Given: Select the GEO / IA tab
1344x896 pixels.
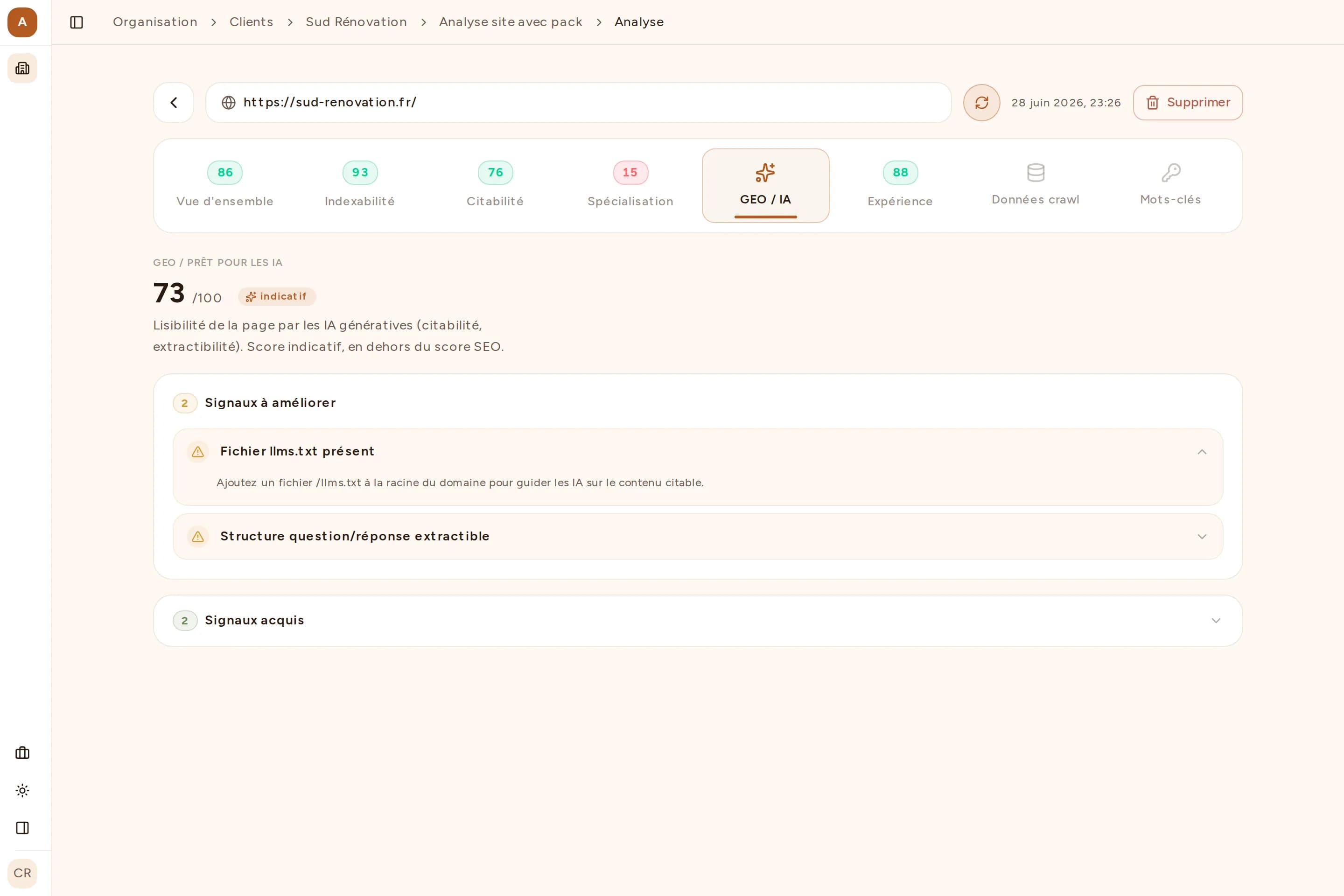Looking at the screenshot, I should click(766, 186).
